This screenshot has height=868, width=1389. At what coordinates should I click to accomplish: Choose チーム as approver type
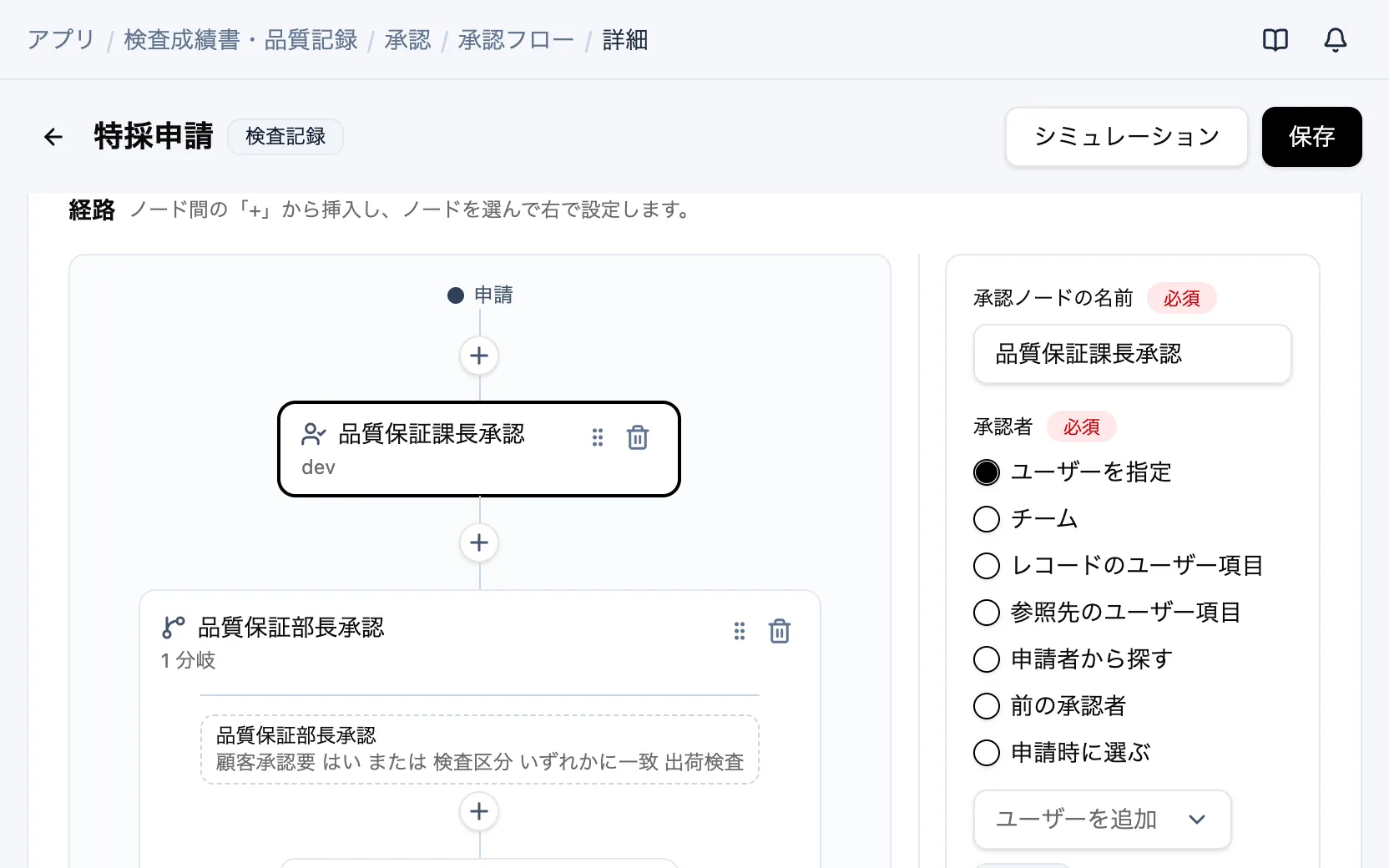pyautogui.click(x=986, y=519)
